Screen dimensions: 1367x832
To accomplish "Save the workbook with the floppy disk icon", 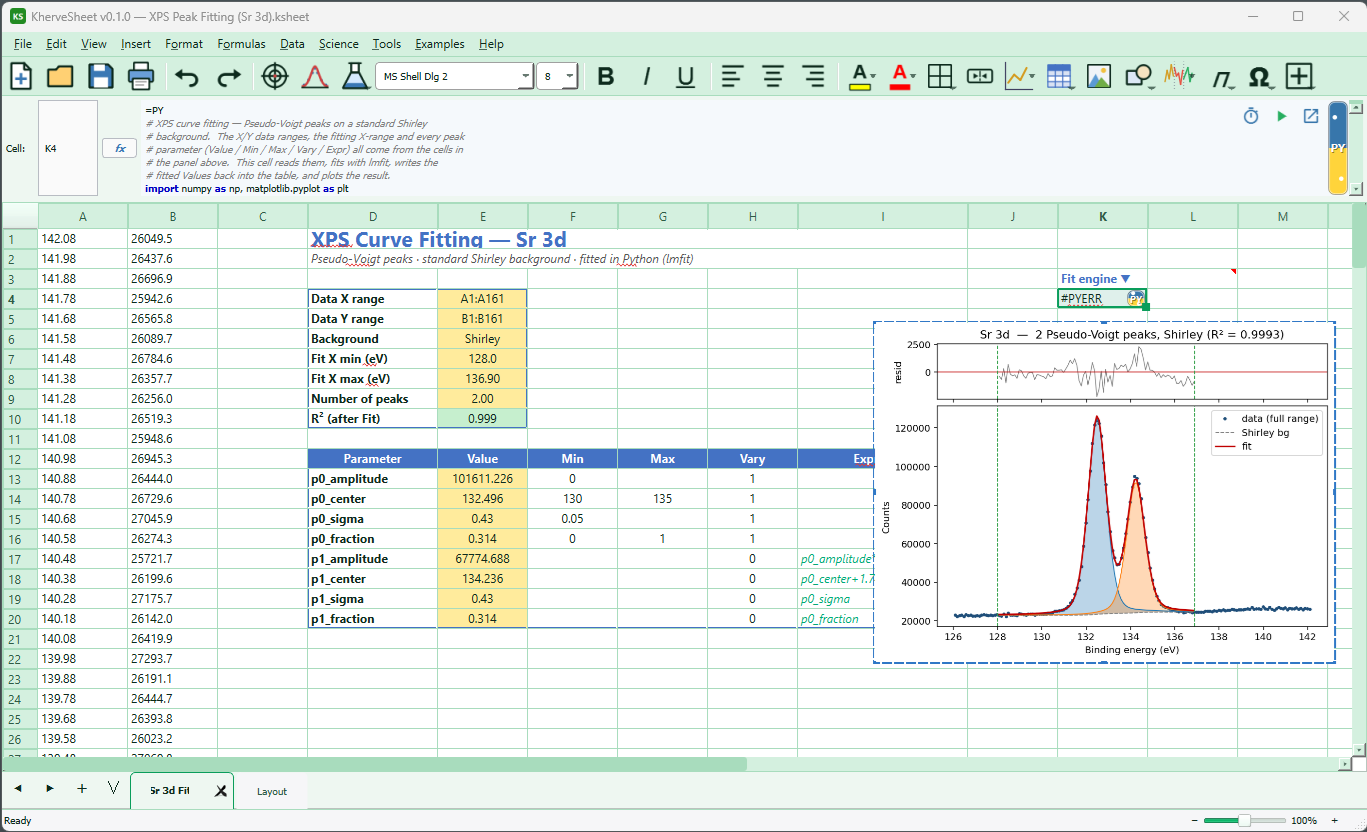I will tap(100, 76).
